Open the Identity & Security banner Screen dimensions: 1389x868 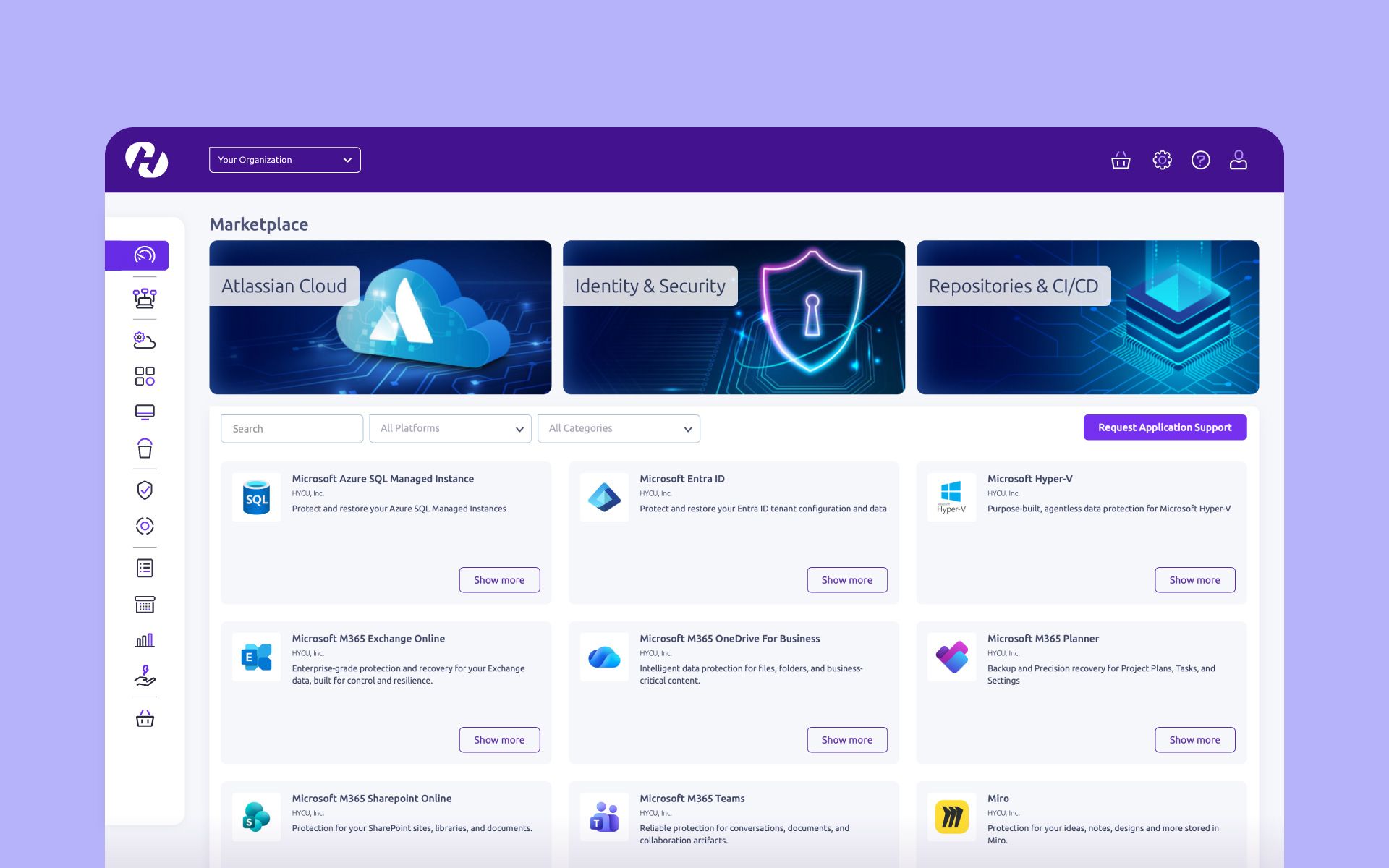click(734, 317)
